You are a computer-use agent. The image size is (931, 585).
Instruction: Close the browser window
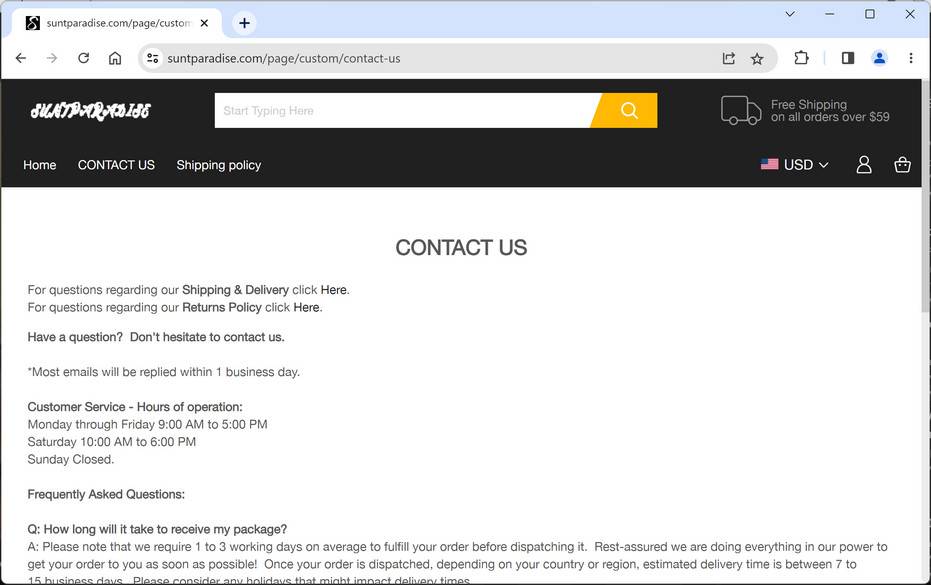tap(910, 14)
